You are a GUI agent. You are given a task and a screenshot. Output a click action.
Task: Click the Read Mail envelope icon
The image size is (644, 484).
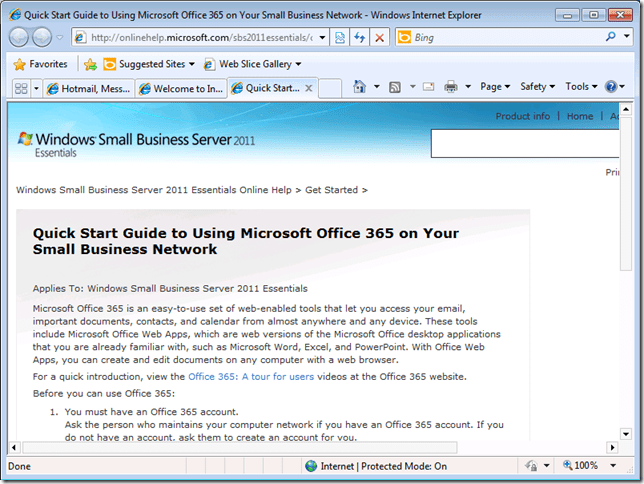tap(428, 87)
